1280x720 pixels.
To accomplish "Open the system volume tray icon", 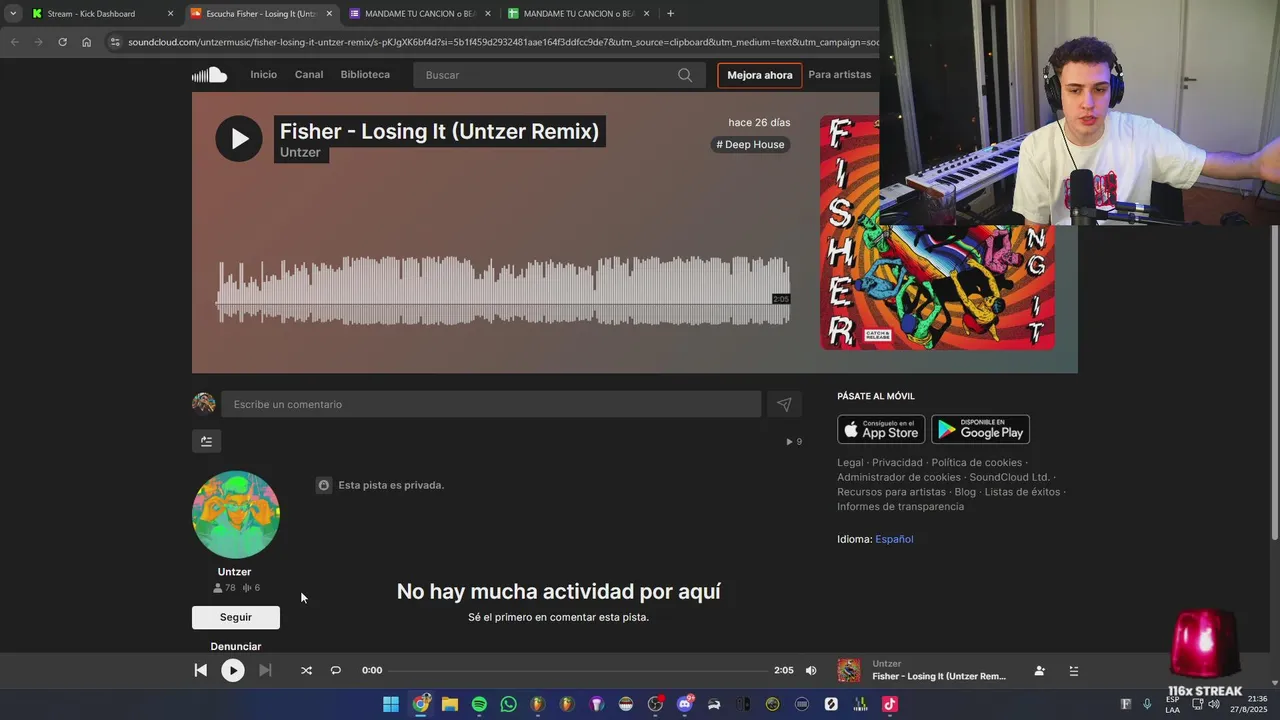I will point(1214,704).
